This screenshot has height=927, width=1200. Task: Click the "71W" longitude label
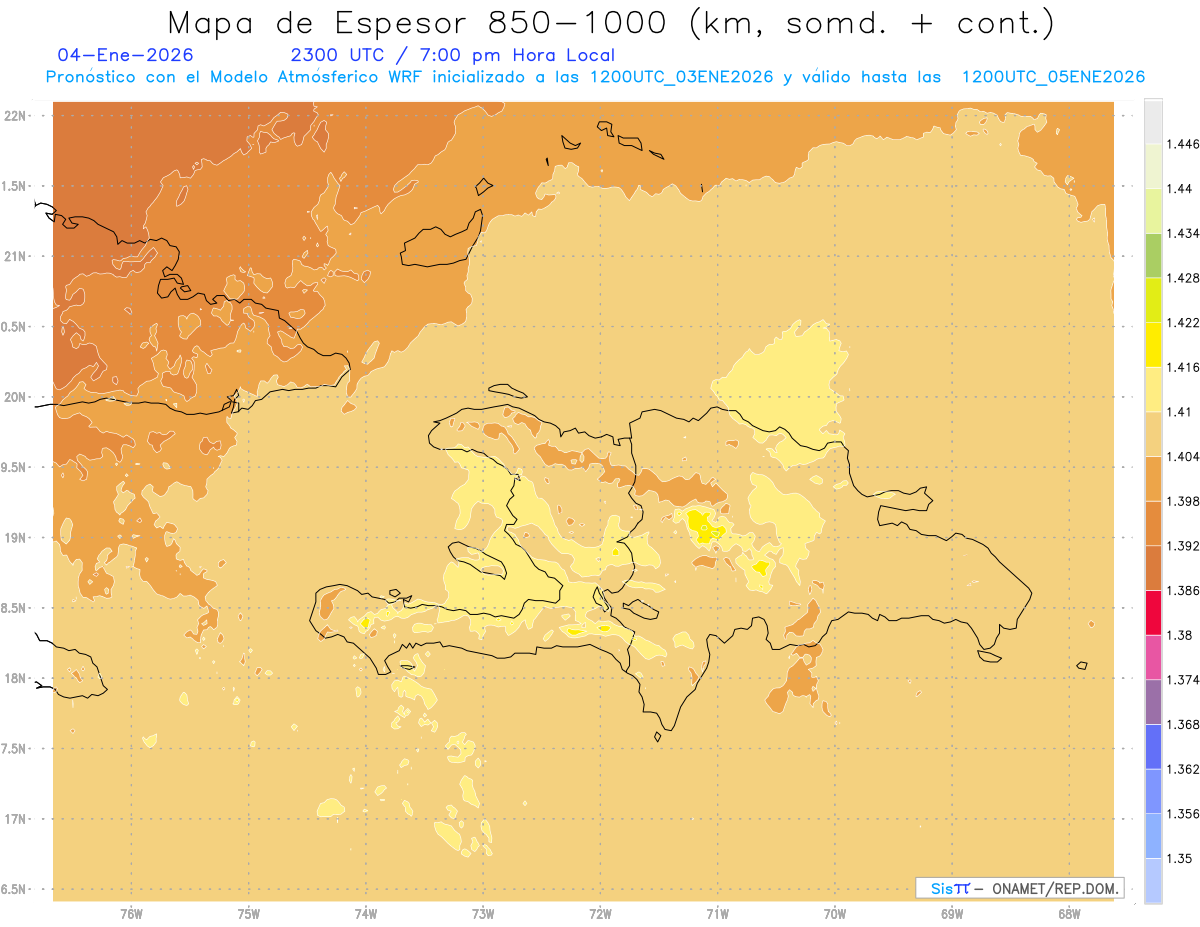717,914
